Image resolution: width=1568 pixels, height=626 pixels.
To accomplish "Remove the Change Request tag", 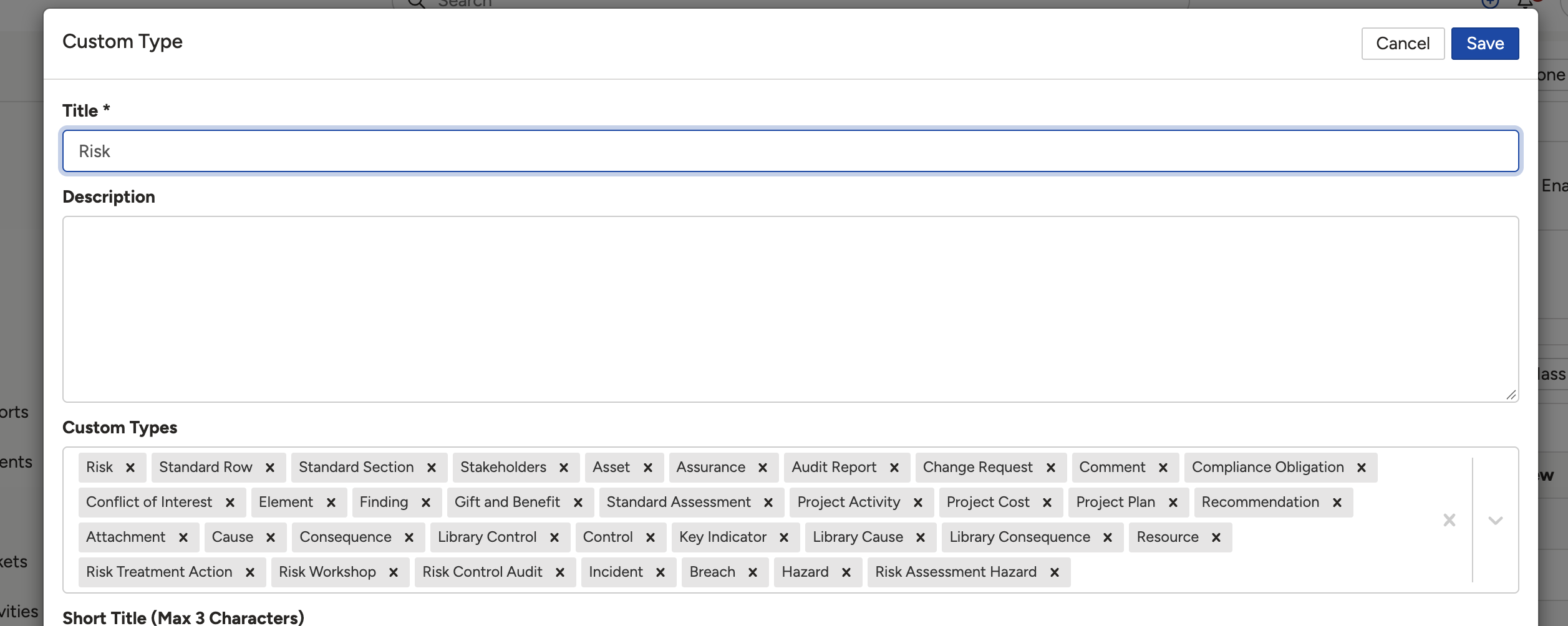I will click(1051, 468).
